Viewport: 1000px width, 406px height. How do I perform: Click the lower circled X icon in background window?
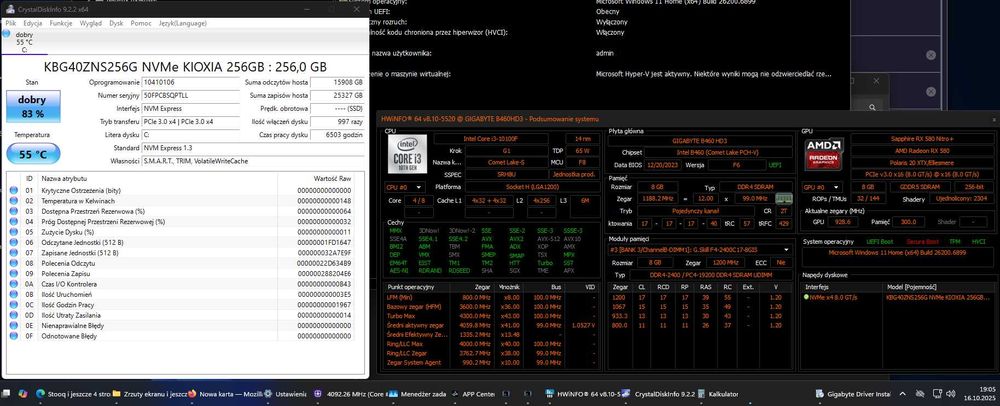(x=930, y=94)
